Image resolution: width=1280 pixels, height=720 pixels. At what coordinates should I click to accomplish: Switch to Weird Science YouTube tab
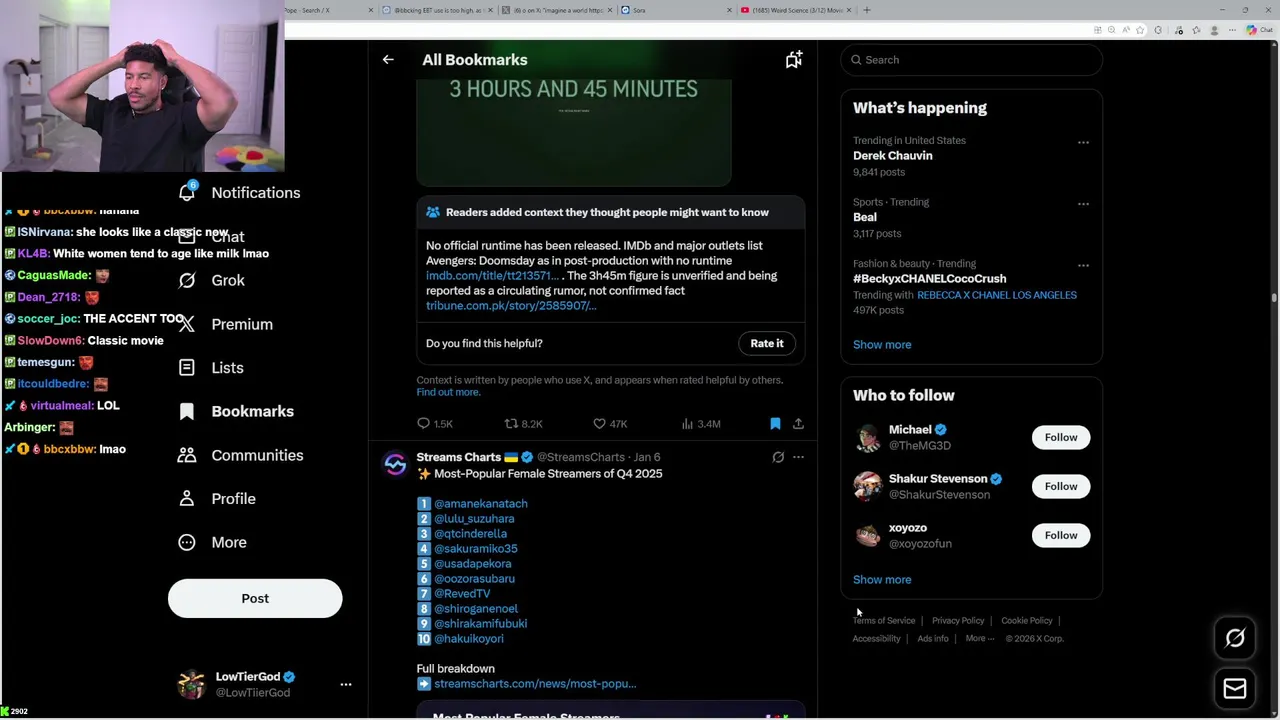pos(797,10)
